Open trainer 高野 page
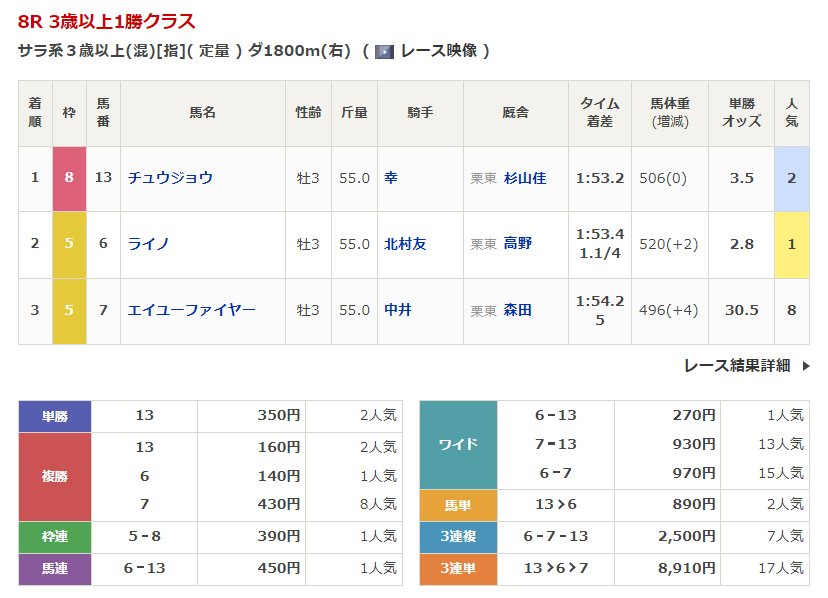This screenshot has width=828, height=598. coord(518,243)
